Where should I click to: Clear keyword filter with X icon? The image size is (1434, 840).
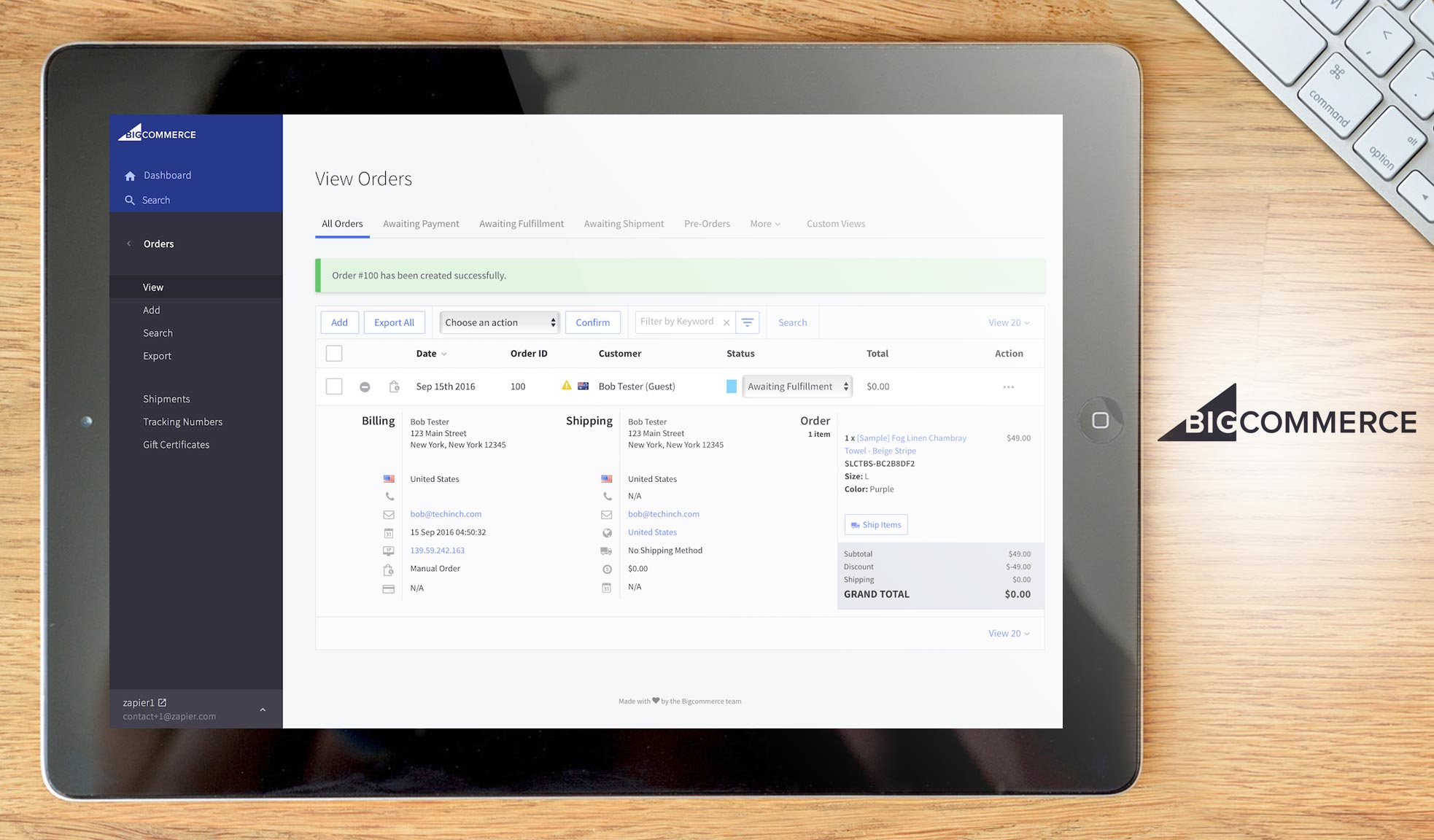click(726, 322)
